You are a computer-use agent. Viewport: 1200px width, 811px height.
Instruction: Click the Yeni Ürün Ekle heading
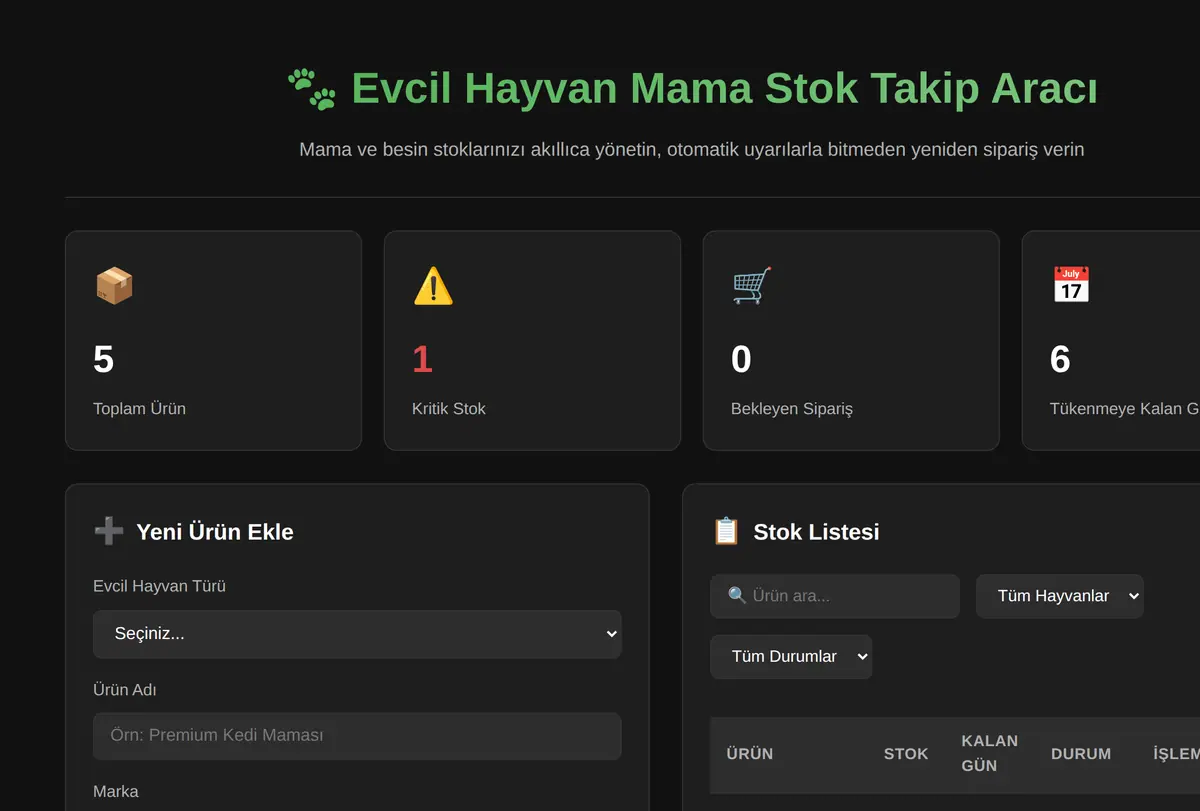pos(215,532)
